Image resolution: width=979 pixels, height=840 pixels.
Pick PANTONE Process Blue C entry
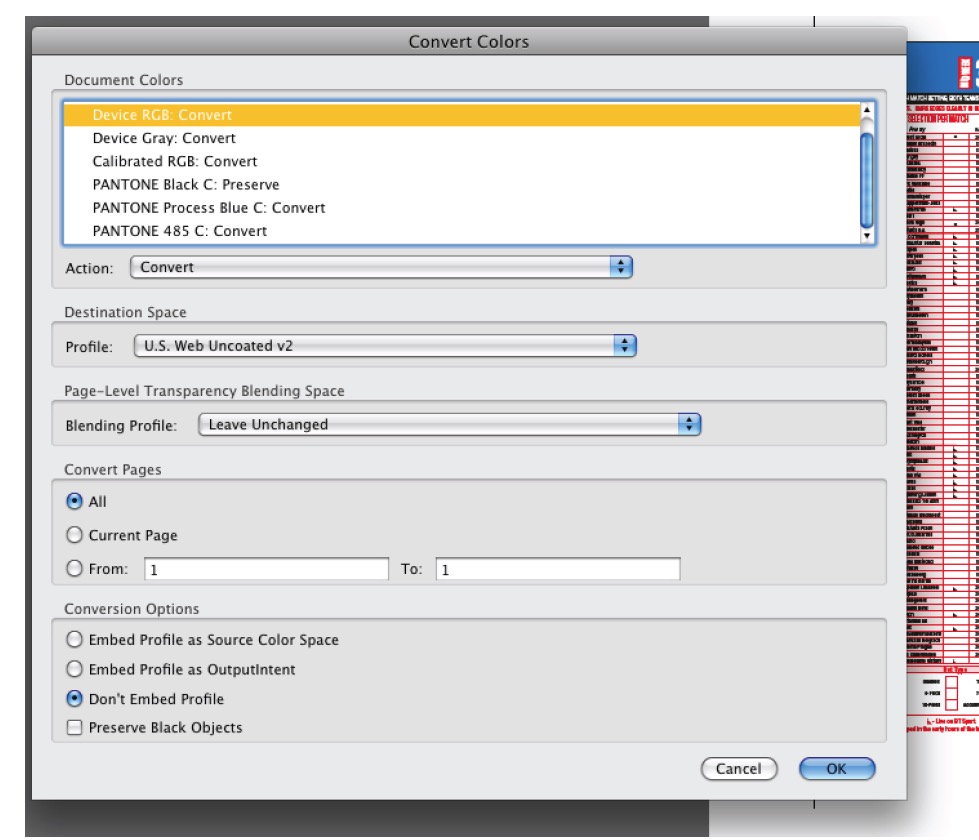208,208
